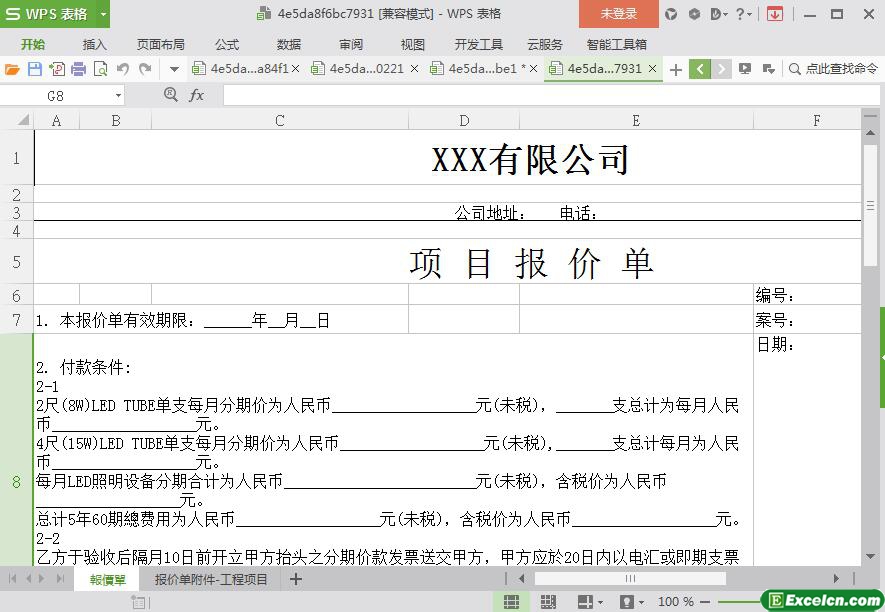Expand quick access toolbar customize dropdown
The image size is (885, 612).
174,69
